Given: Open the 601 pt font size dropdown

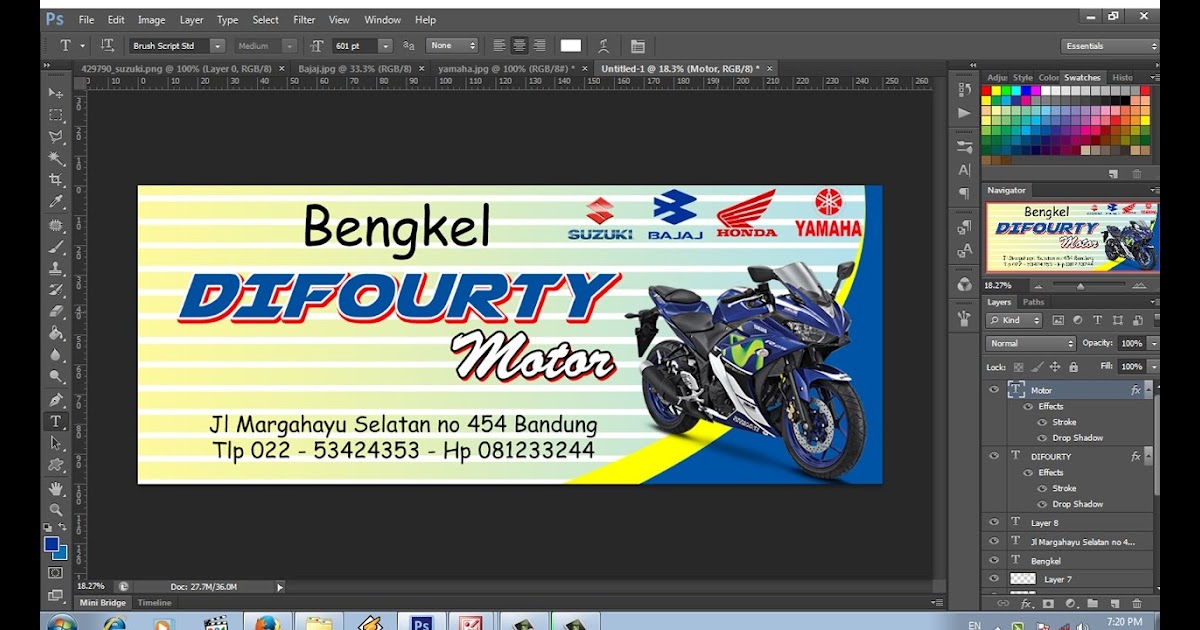Looking at the screenshot, I should [386, 46].
